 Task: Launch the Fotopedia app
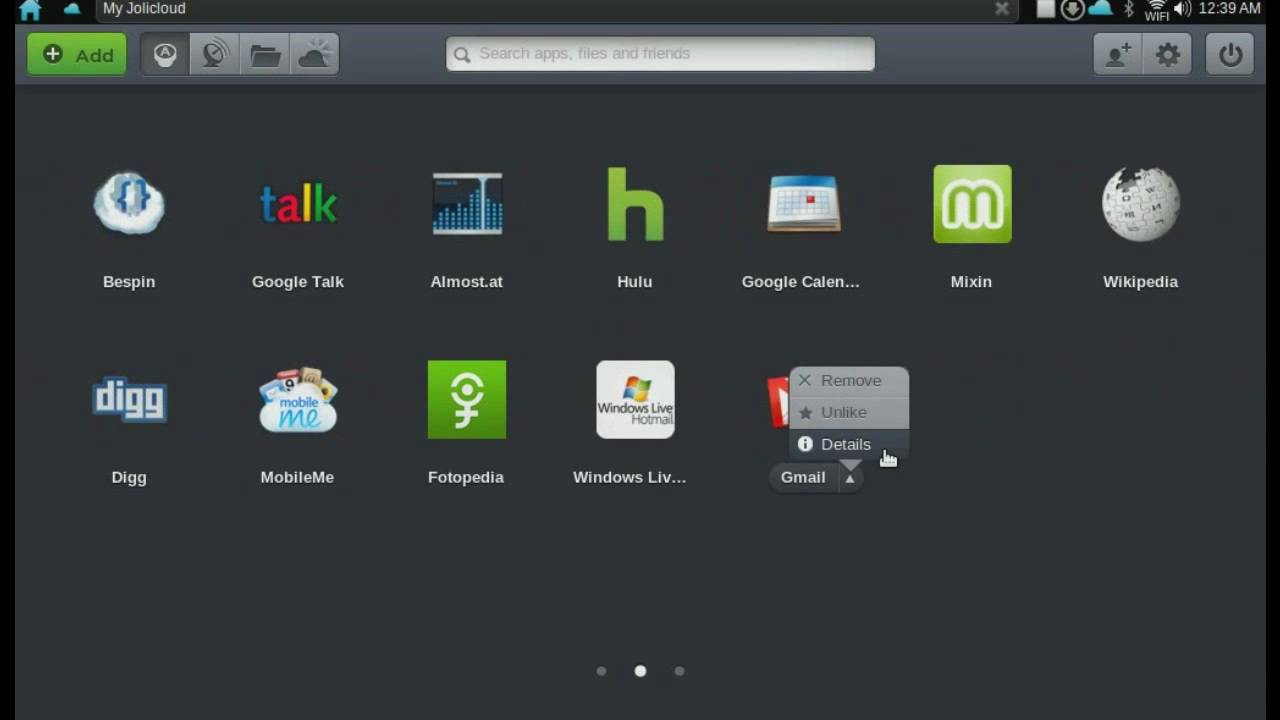tap(467, 400)
